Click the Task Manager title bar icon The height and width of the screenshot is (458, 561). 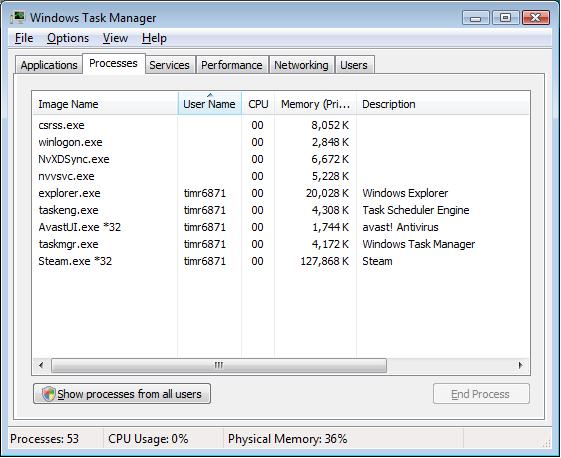[x=17, y=17]
